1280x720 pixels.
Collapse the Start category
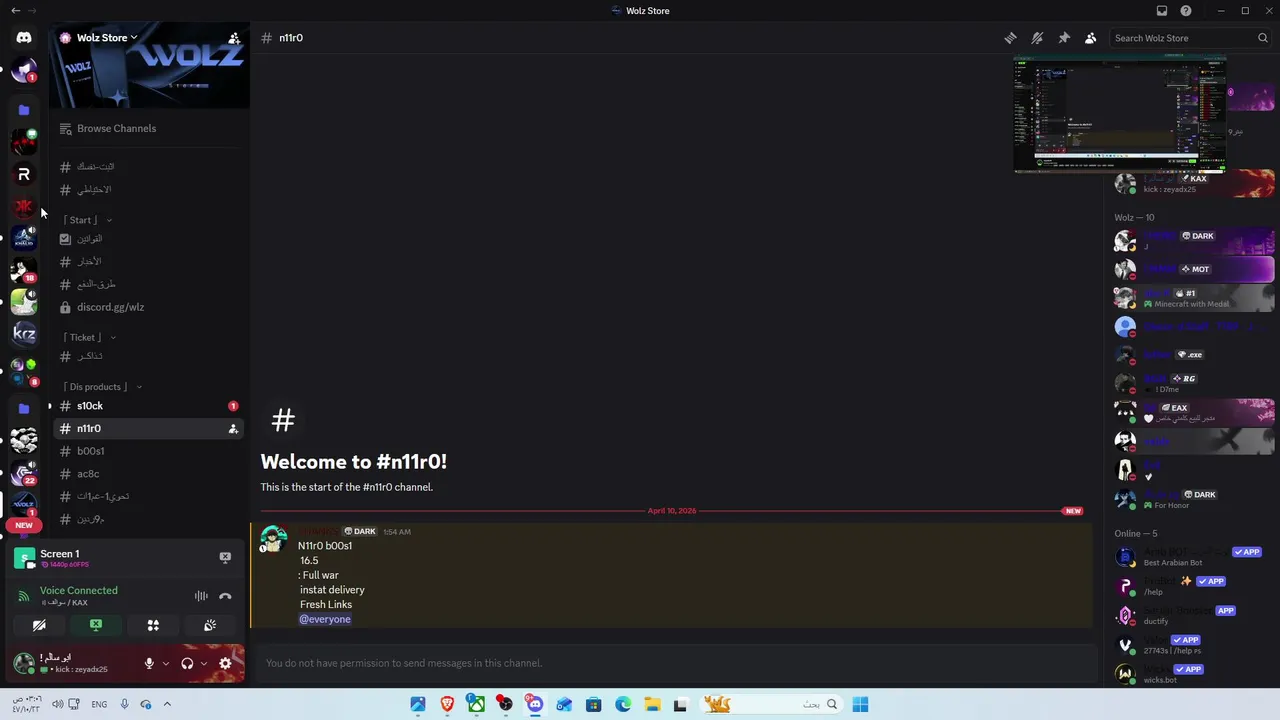click(x=88, y=220)
